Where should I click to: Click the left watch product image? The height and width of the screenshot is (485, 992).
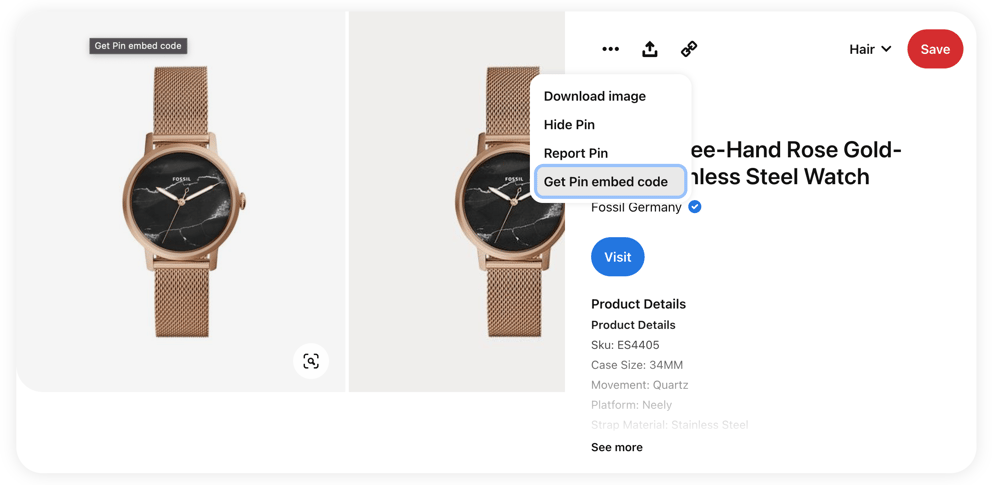pyautogui.click(x=182, y=201)
